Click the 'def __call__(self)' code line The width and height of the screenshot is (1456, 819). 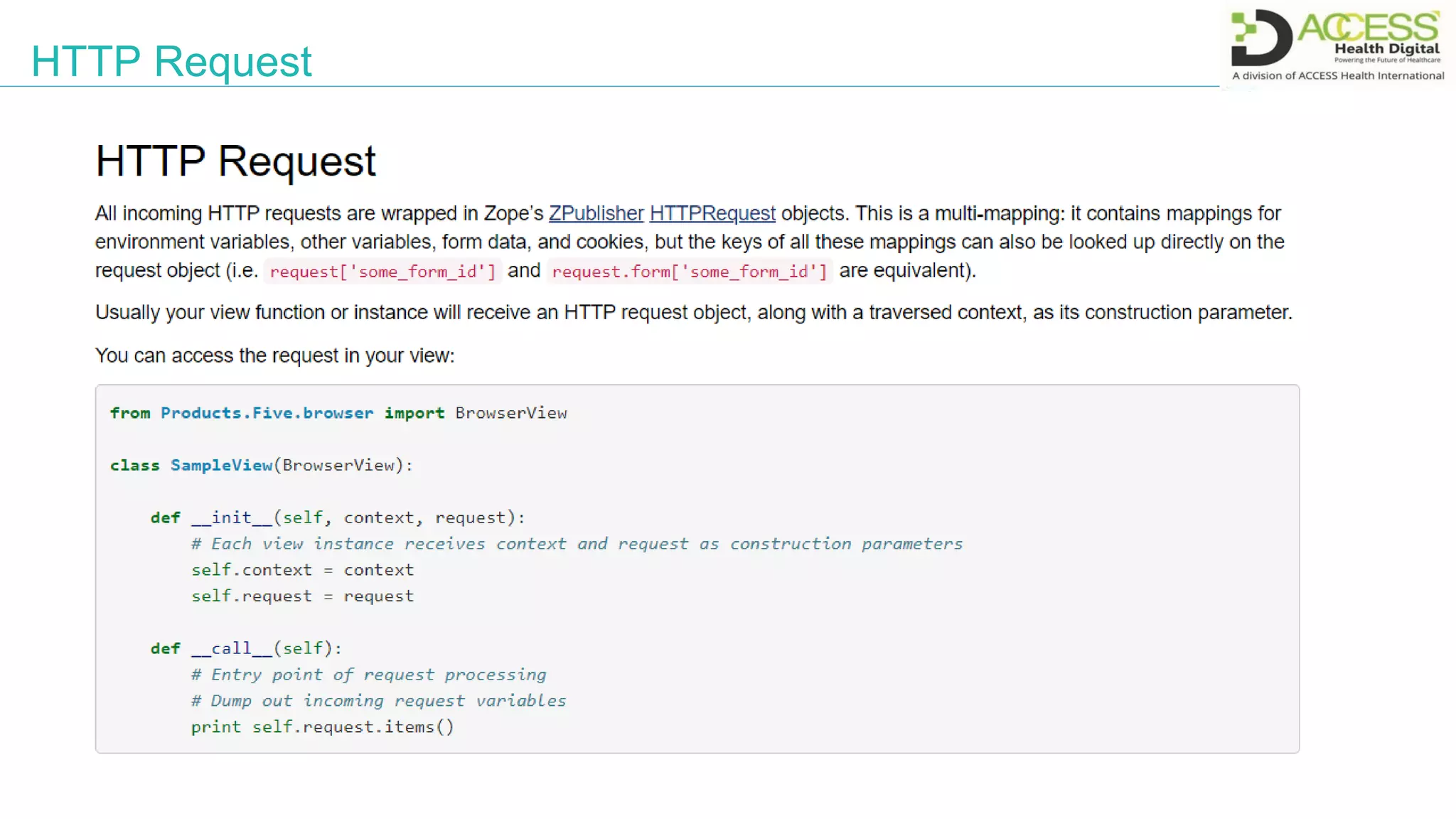[246, 648]
